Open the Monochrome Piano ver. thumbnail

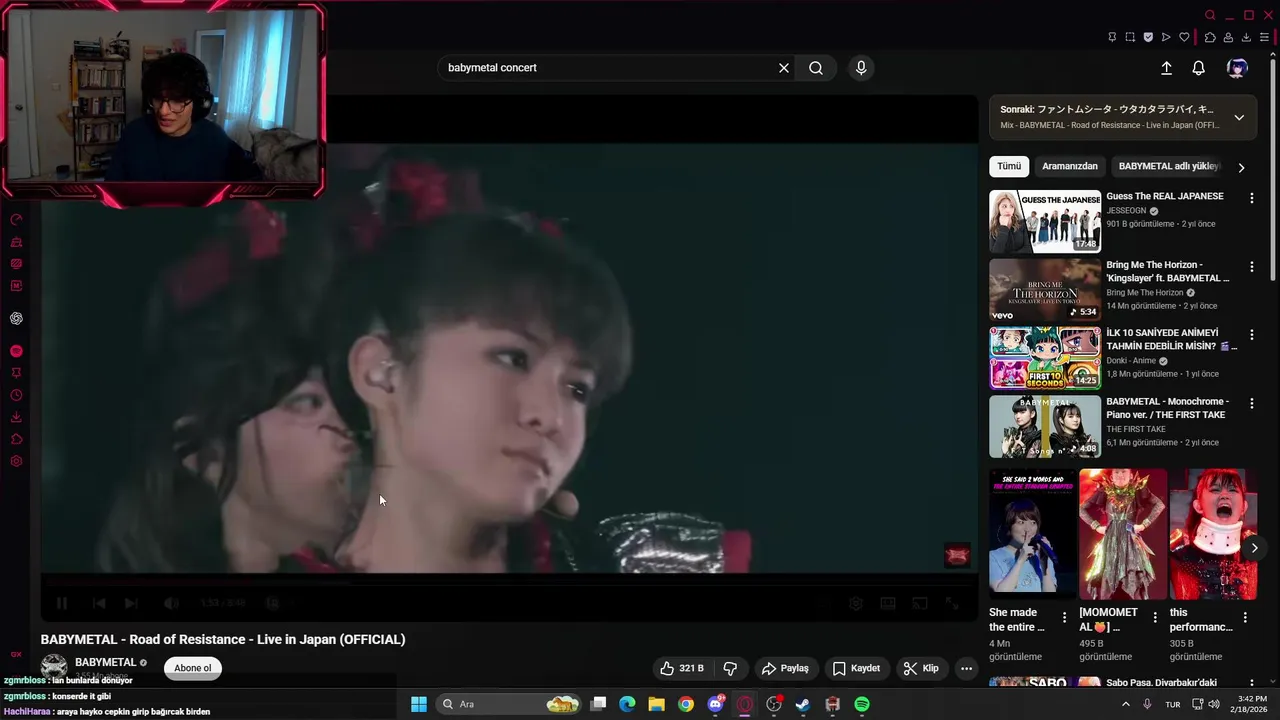1045,427
